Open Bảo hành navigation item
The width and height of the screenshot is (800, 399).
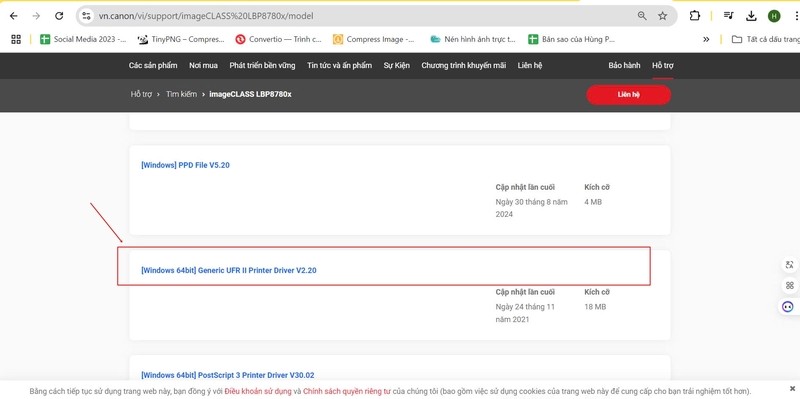[624, 65]
